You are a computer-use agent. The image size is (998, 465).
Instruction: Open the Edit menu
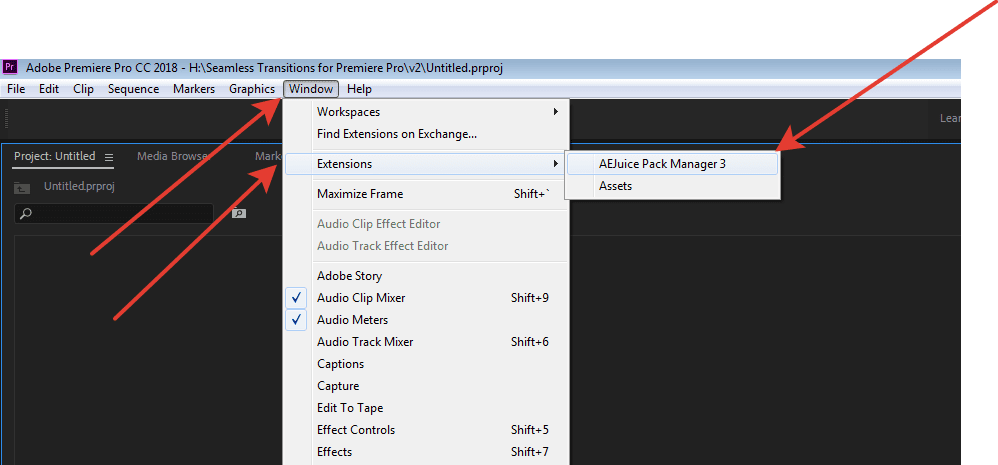point(49,89)
